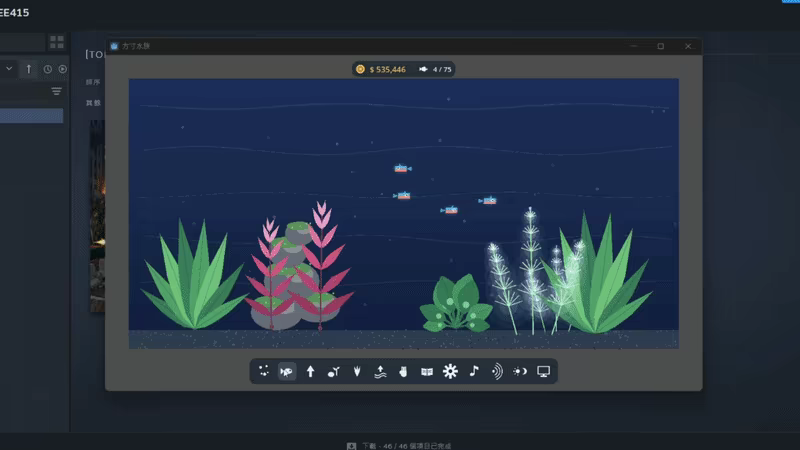Image resolution: width=800 pixels, height=450 pixels.
Task: Open the open-book icon in aquarium toolbar
Action: (x=427, y=372)
